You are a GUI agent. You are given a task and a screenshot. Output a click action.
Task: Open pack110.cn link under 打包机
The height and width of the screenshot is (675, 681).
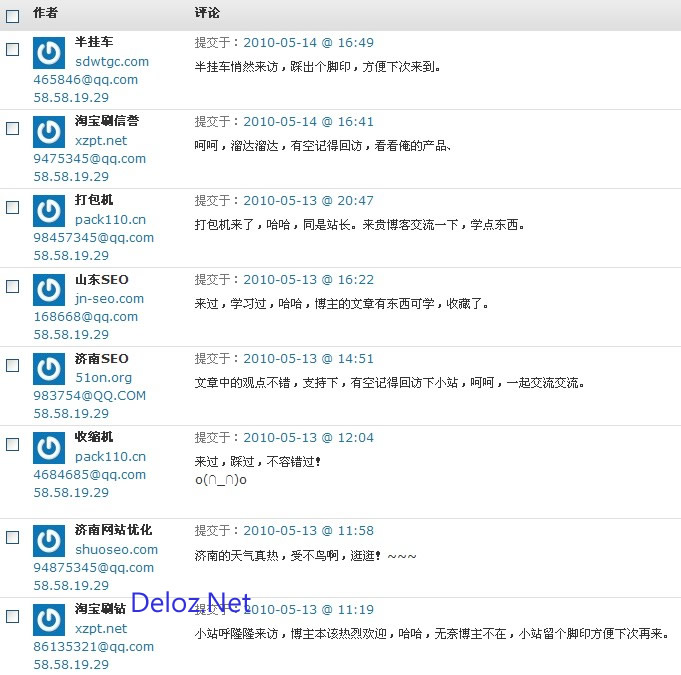click(x=110, y=220)
